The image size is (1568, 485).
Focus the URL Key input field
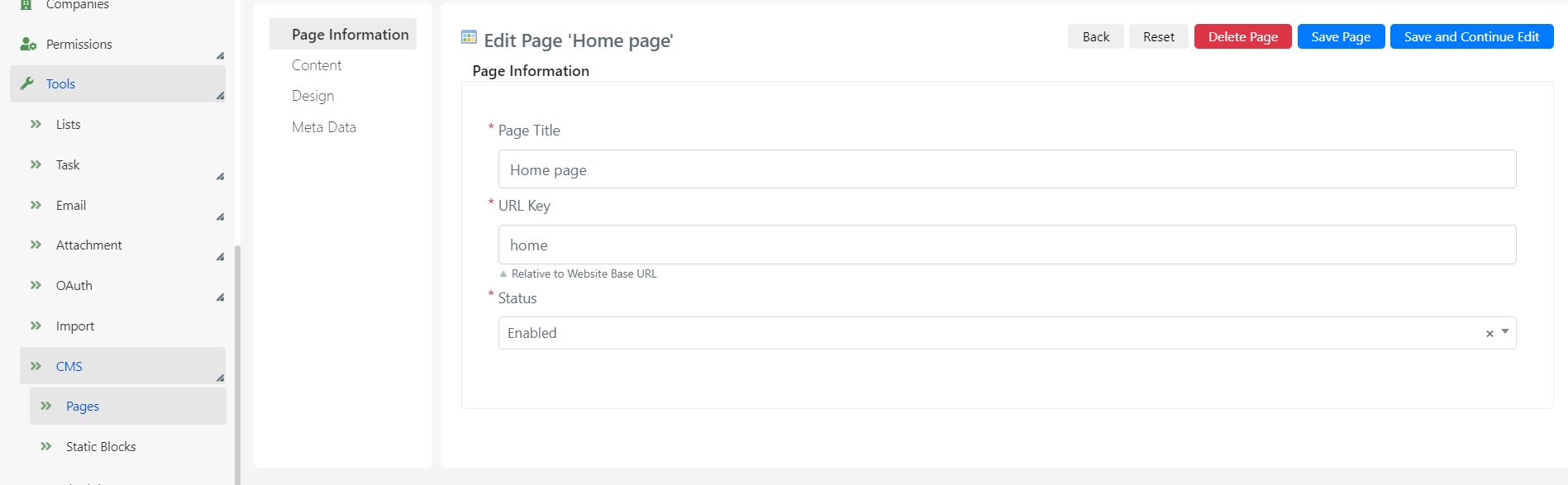(x=1007, y=245)
